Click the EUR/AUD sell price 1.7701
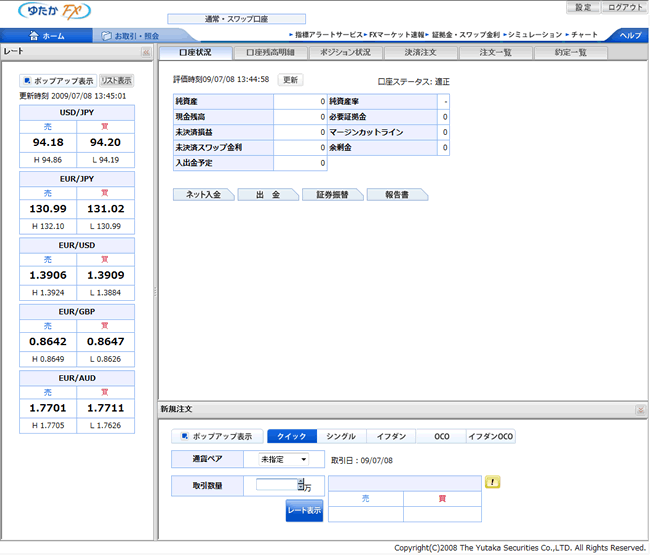The width and height of the screenshot is (650, 555). tap(48, 408)
